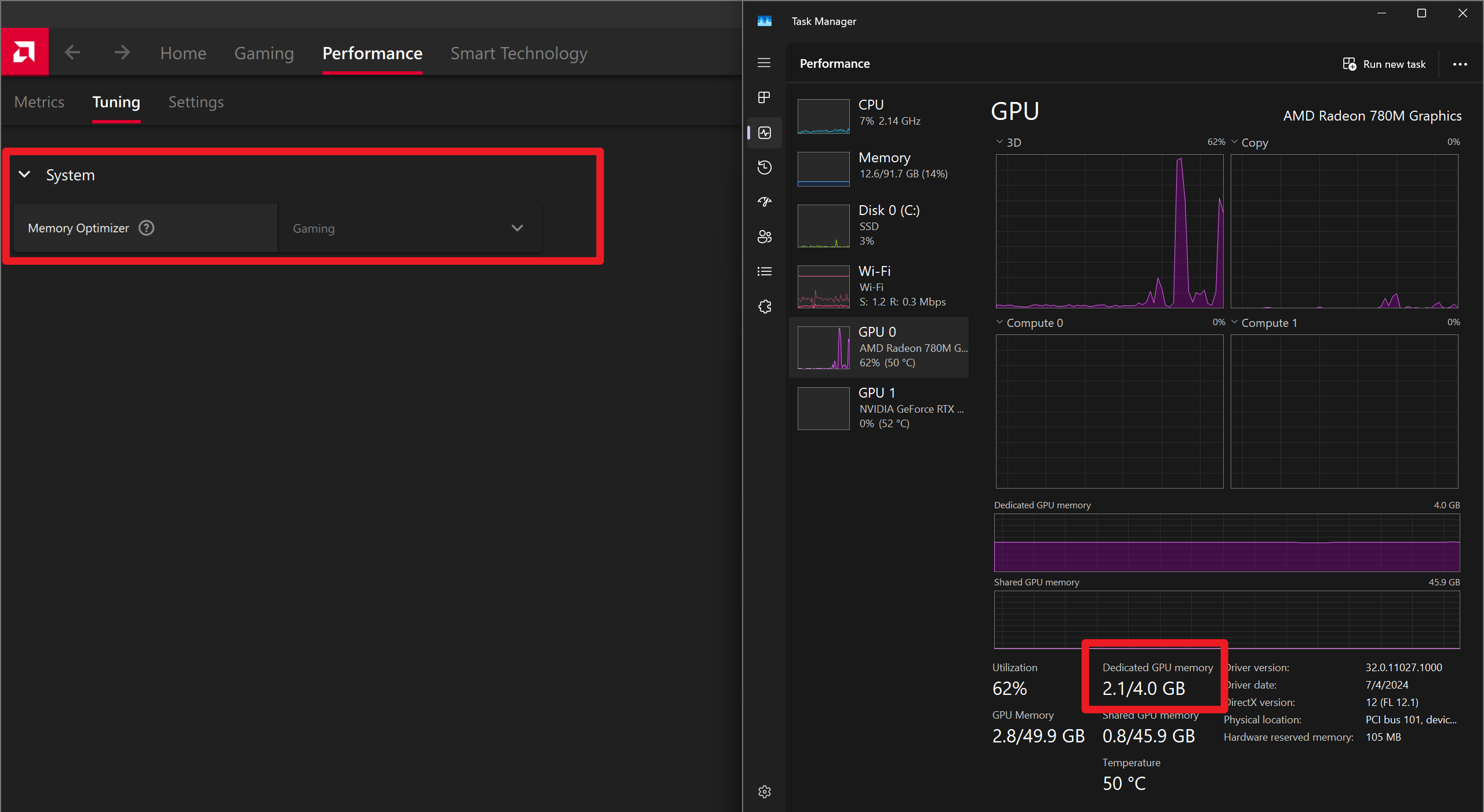Click the Memory Optimizer help icon
Image resolution: width=1484 pixels, height=812 pixels.
[147, 228]
